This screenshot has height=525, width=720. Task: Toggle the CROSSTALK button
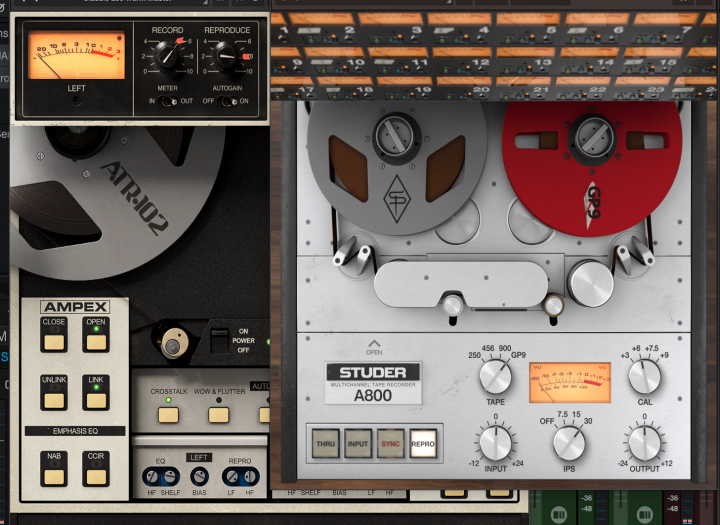pos(169,414)
